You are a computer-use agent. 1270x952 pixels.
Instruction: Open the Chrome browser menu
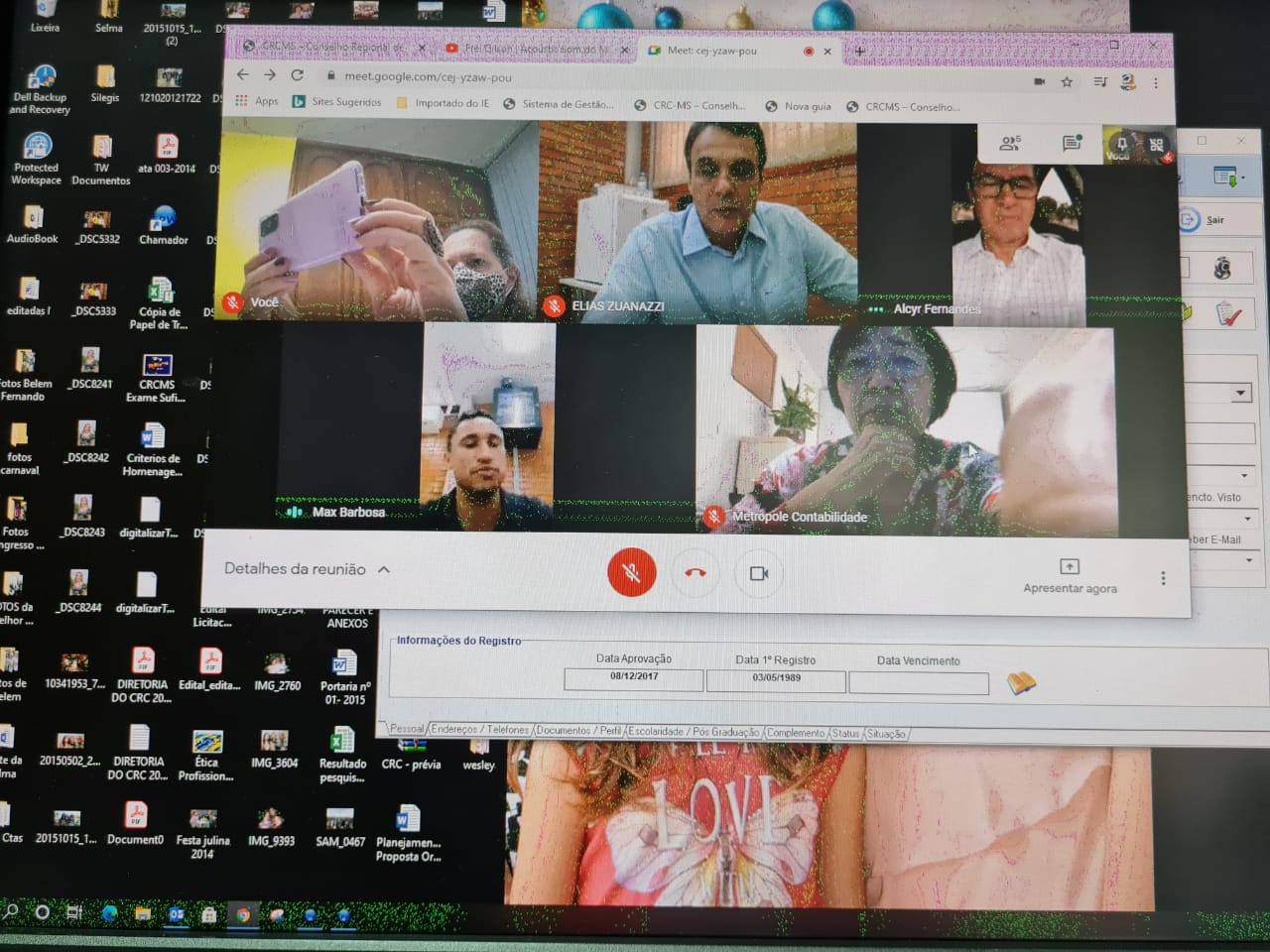(1156, 83)
